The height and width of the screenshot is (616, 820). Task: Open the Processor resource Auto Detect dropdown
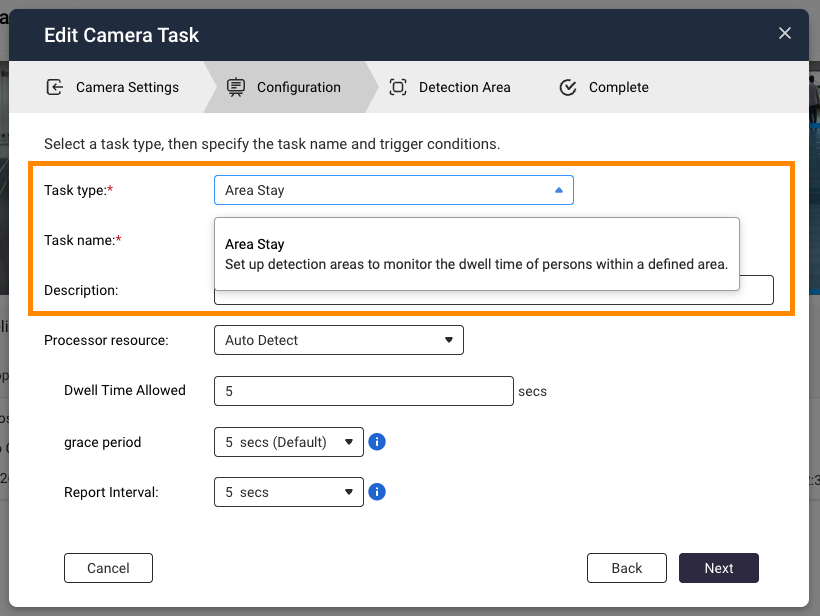[x=339, y=340]
